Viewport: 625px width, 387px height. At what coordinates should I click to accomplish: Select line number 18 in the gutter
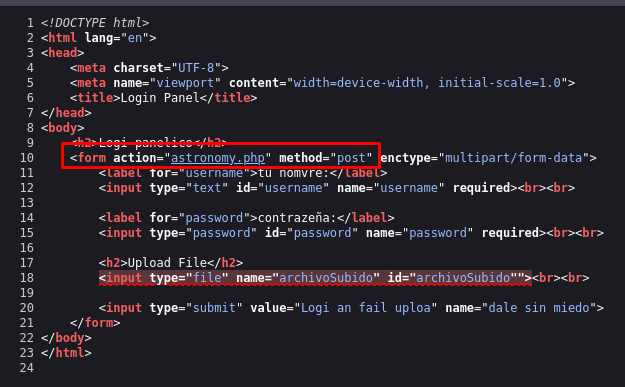pyautogui.click(x=27, y=278)
